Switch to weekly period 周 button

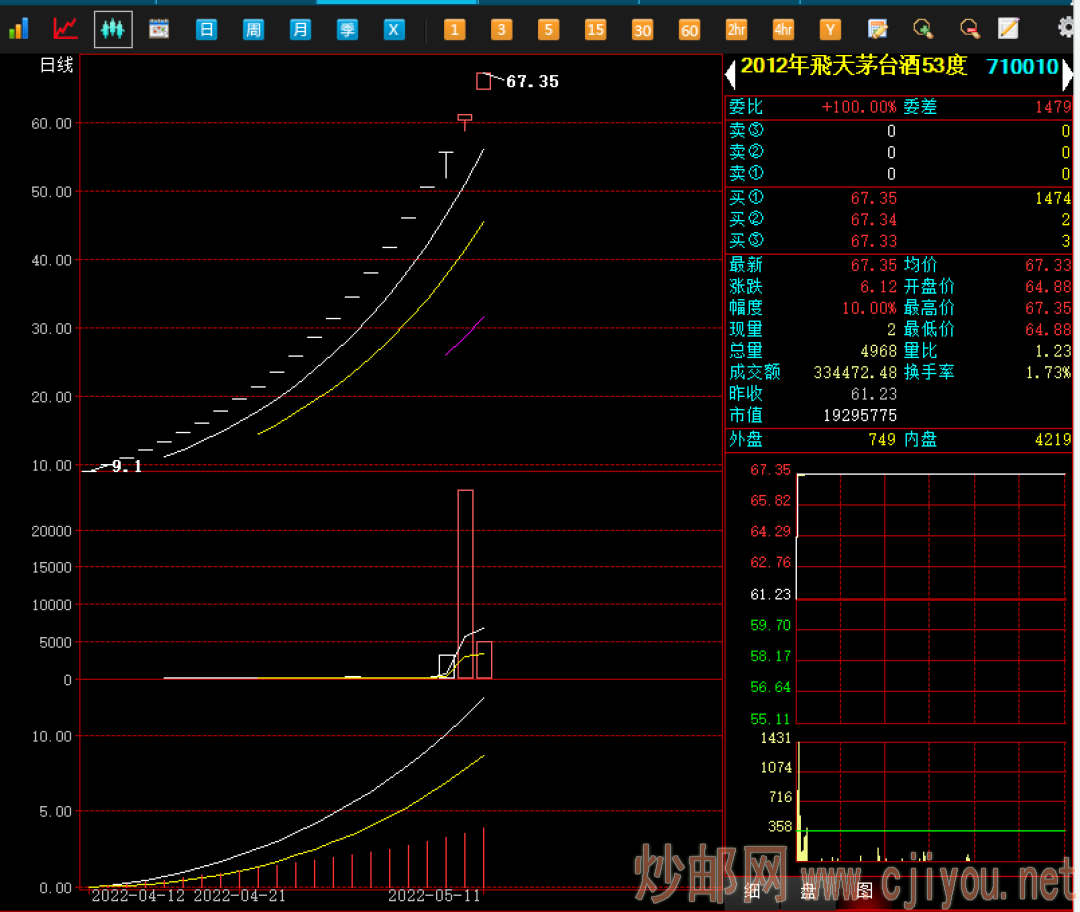click(x=253, y=29)
